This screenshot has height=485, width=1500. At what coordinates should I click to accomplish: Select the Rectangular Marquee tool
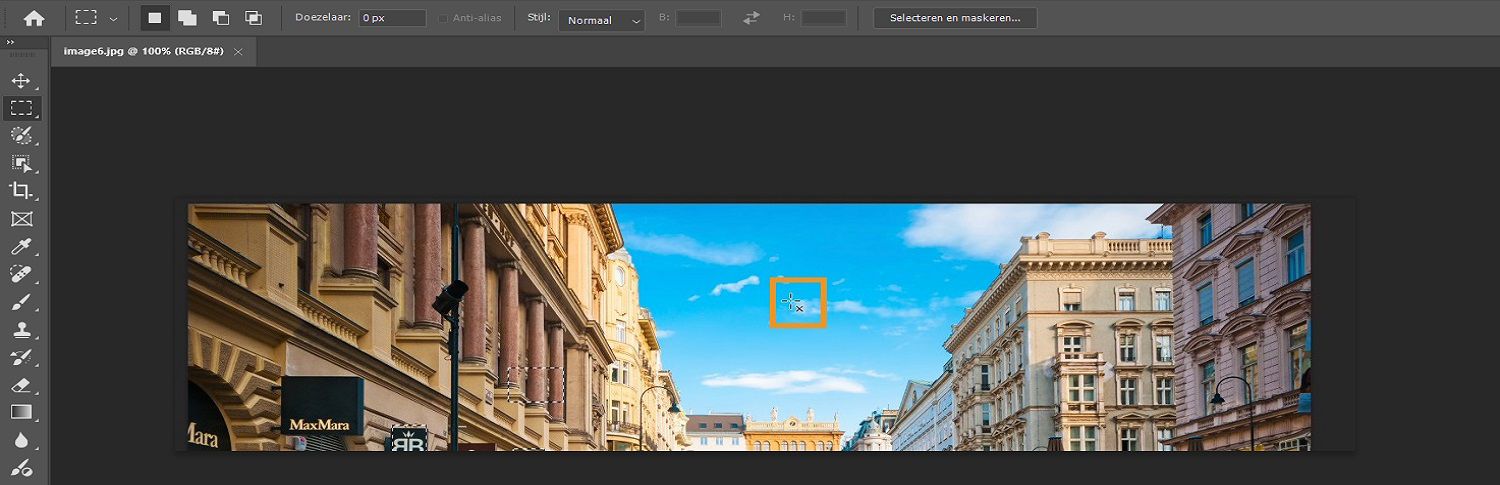(x=21, y=107)
